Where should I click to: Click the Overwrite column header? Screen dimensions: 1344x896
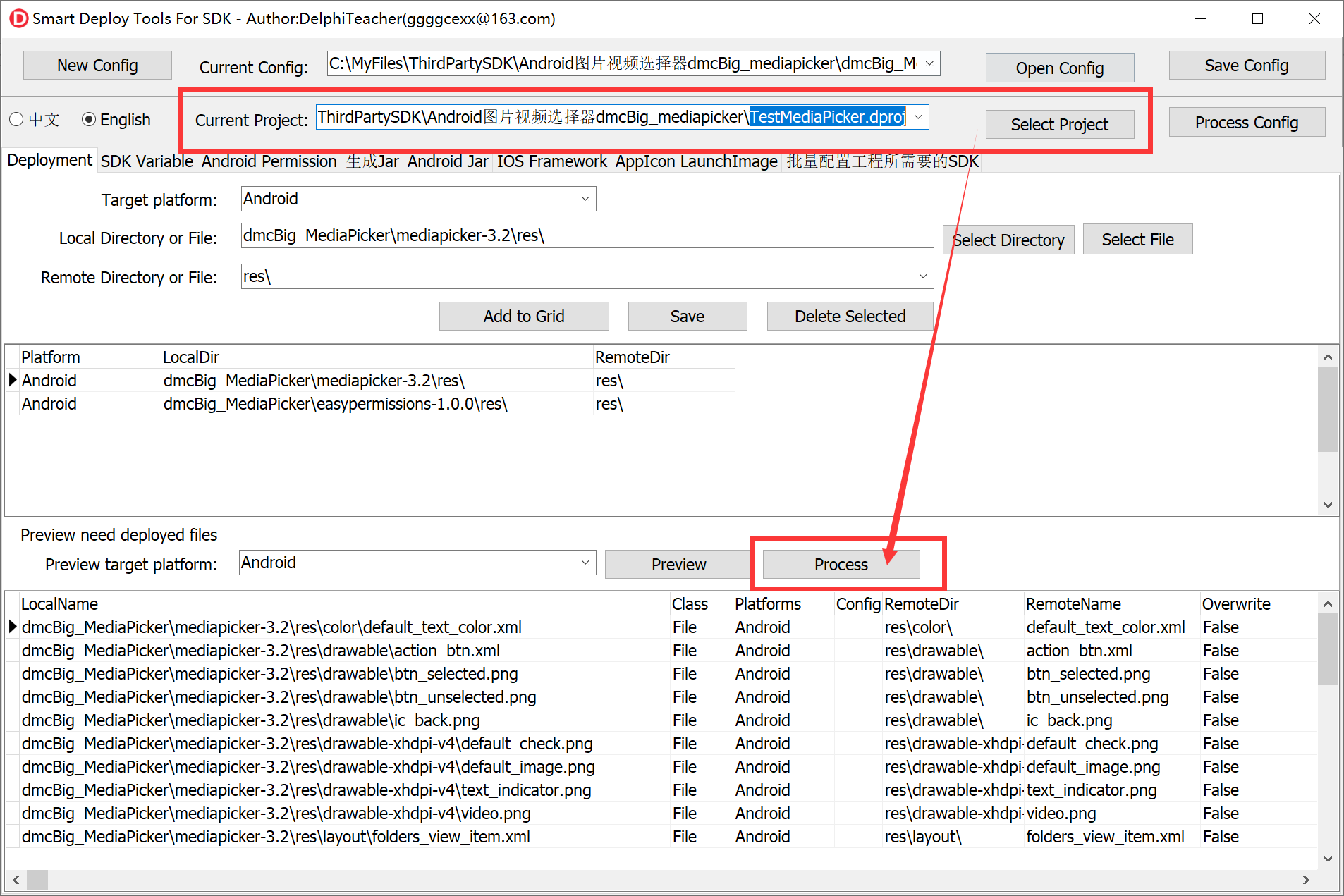coord(1258,604)
